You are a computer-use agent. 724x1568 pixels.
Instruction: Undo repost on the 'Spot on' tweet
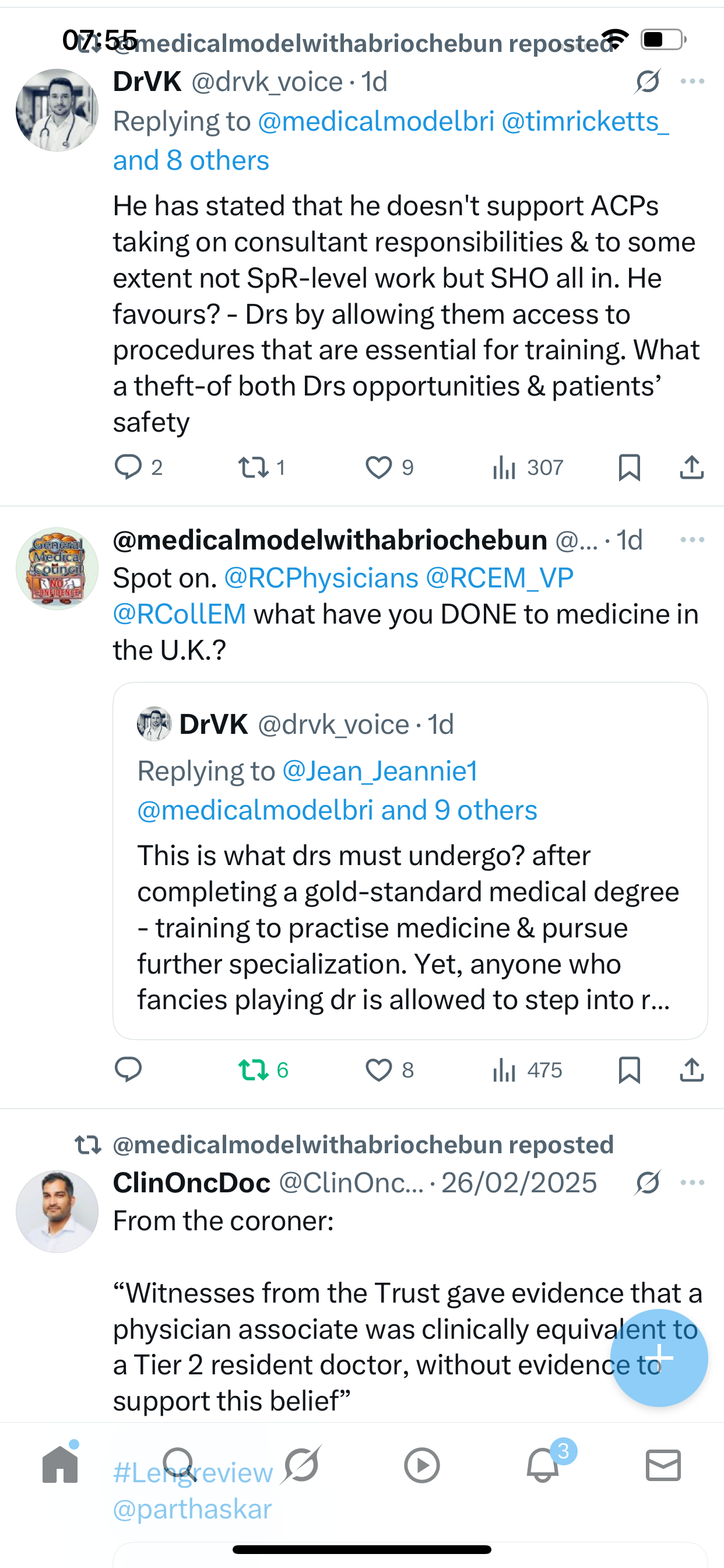coord(254,1069)
